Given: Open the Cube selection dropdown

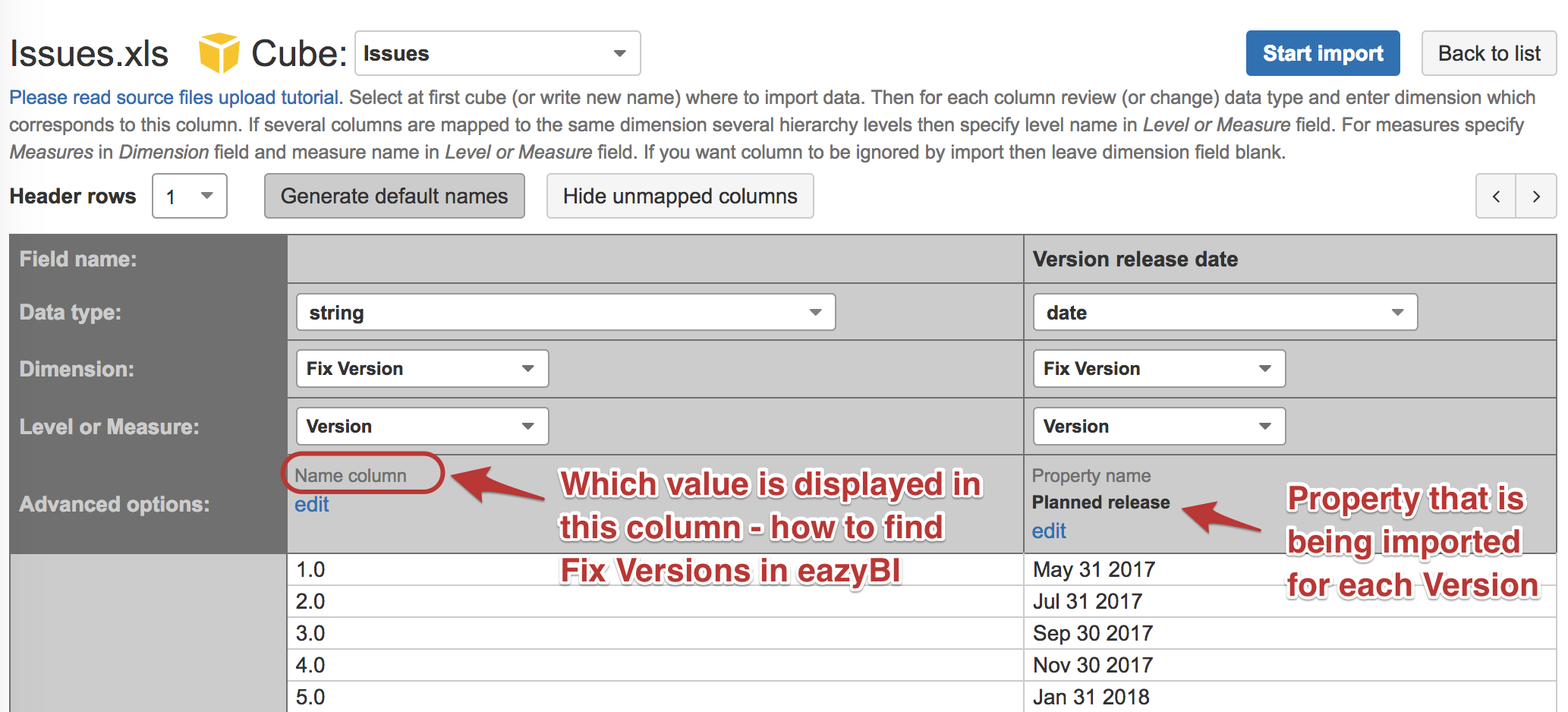Looking at the screenshot, I should coord(497,54).
